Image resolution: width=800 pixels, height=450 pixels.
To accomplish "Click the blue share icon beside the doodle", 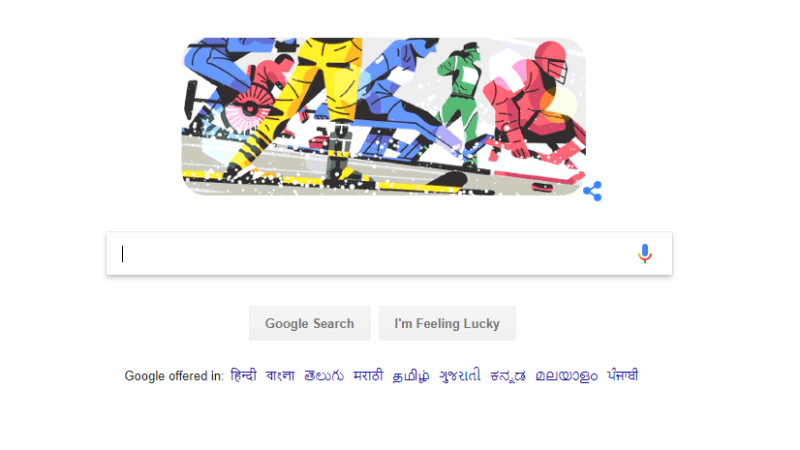I will coord(592,191).
